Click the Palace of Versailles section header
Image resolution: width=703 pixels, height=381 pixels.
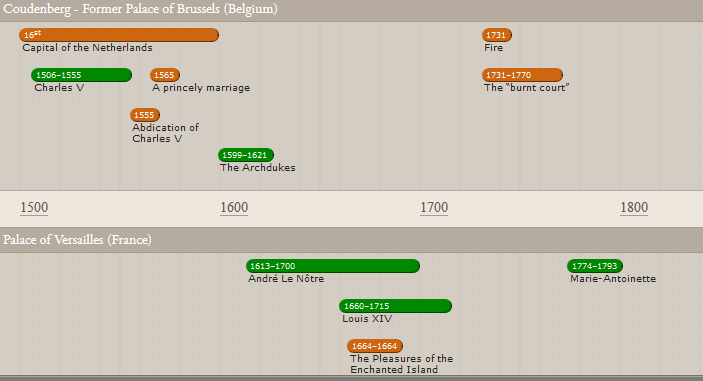[77, 240]
